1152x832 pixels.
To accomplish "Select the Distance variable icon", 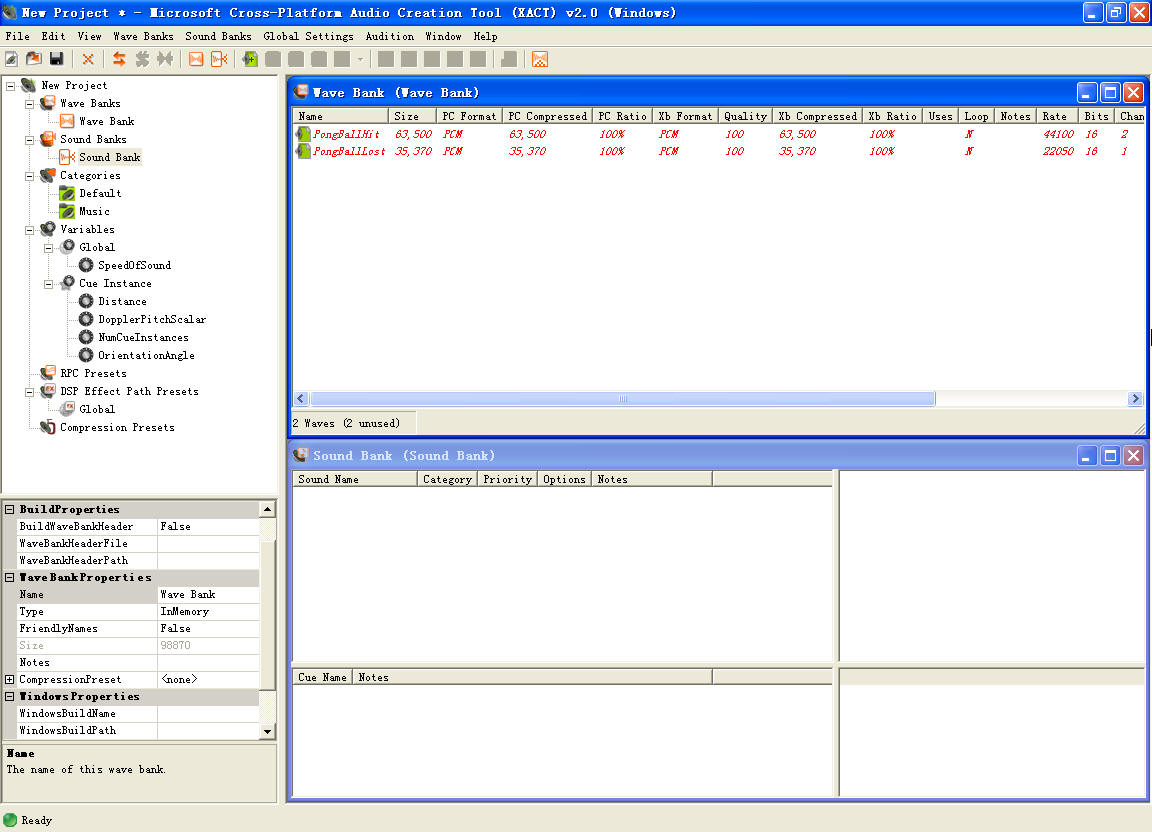I will tap(86, 301).
